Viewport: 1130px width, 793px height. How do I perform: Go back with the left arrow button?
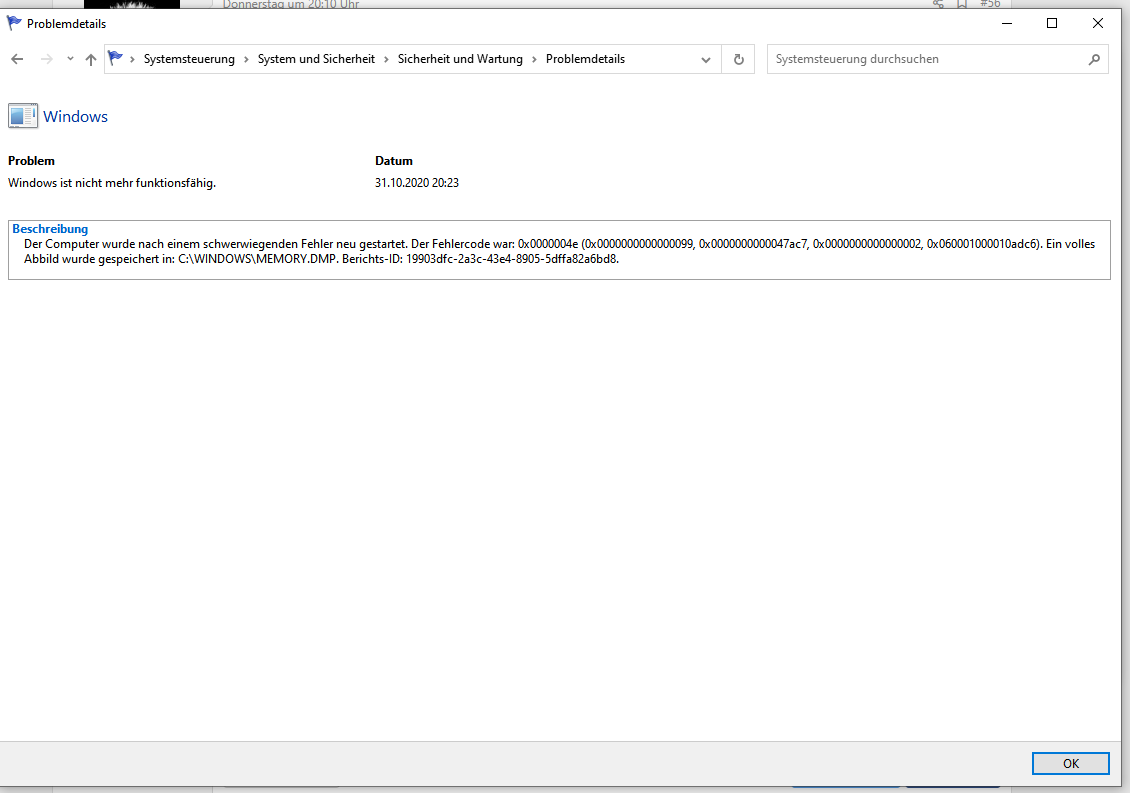pos(17,59)
